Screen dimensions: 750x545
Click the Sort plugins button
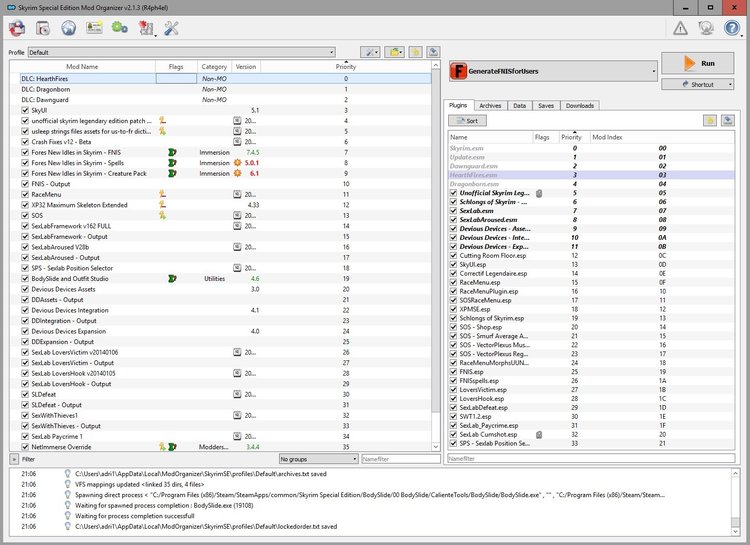click(x=467, y=121)
